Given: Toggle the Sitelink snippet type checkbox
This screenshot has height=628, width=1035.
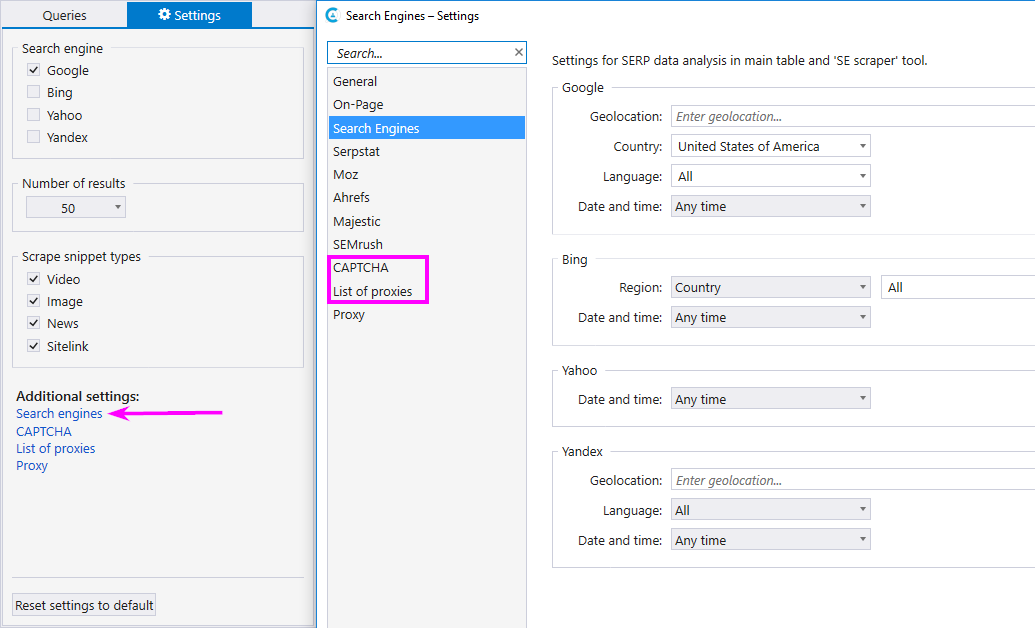Looking at the screenshot, I should click(x=34, y=346).
